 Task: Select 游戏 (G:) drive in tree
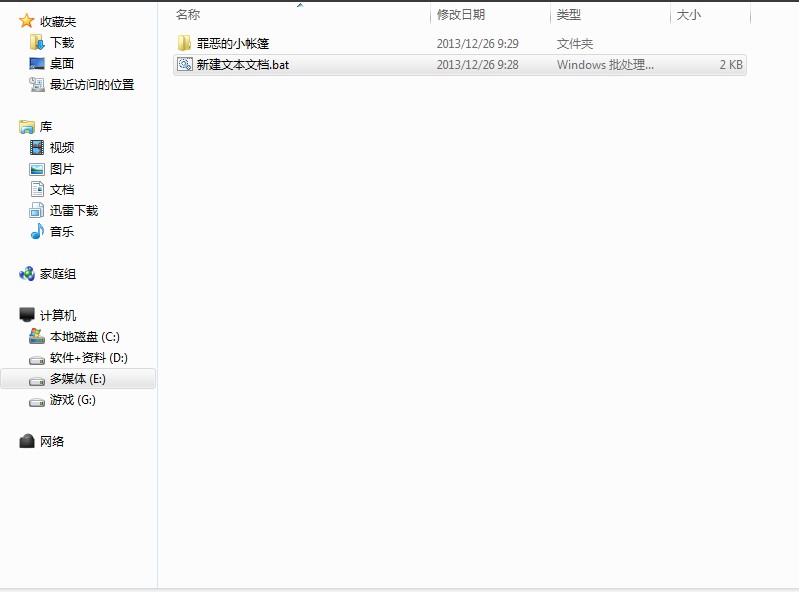pos(73,400)
